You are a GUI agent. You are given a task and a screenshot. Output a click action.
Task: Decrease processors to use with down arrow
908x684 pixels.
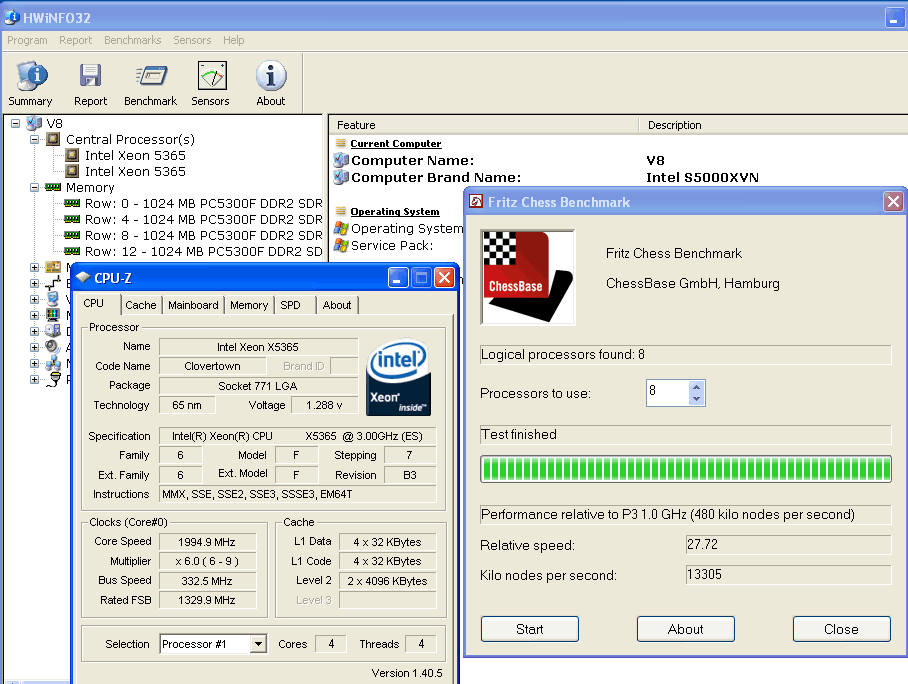(x=697, y=398)
